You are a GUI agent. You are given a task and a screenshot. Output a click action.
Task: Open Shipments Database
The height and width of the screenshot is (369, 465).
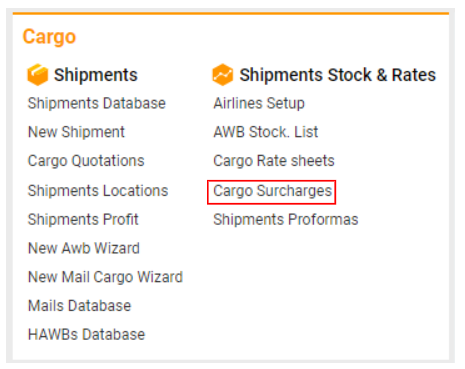click(97, 103)
